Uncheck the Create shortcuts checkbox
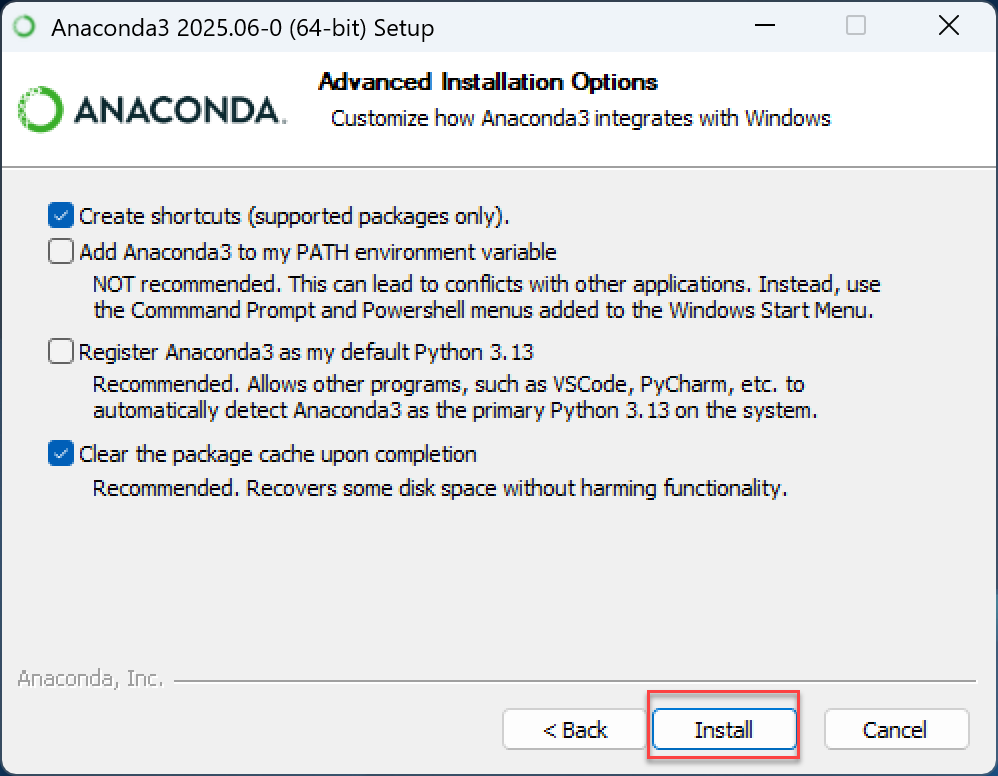 (60, 216)
